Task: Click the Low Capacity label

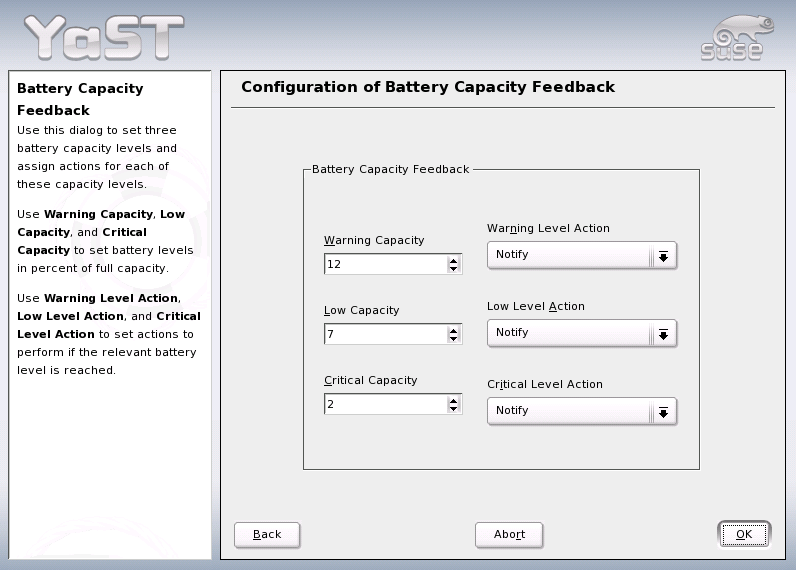Action: 361,310
